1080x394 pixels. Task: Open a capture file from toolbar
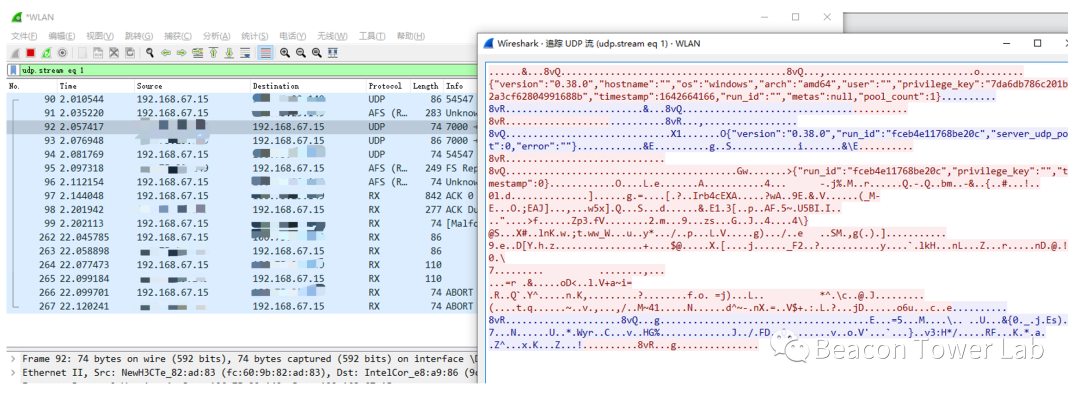(x=83, y=53)
